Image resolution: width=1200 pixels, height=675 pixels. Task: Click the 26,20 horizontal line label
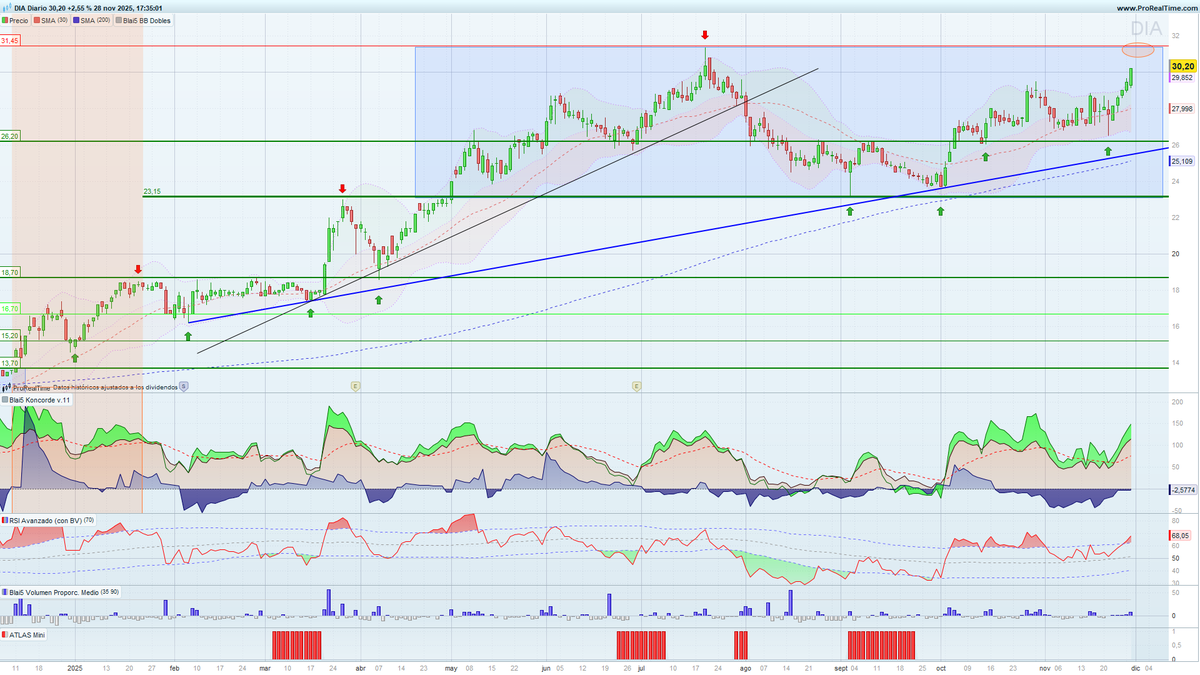(10, 136)
